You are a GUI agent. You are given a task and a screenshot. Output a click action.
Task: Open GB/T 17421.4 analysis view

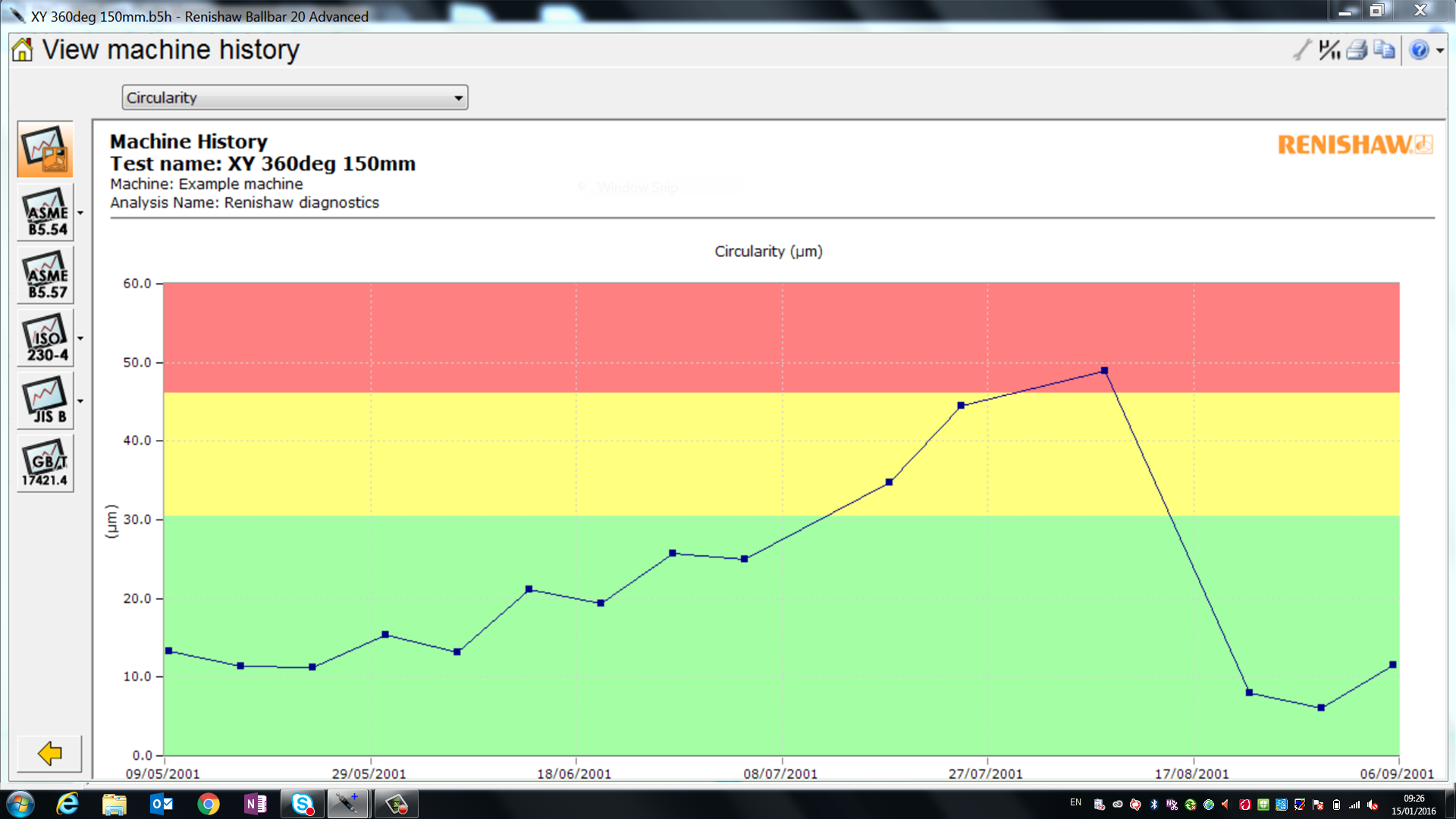coord(45,463)
